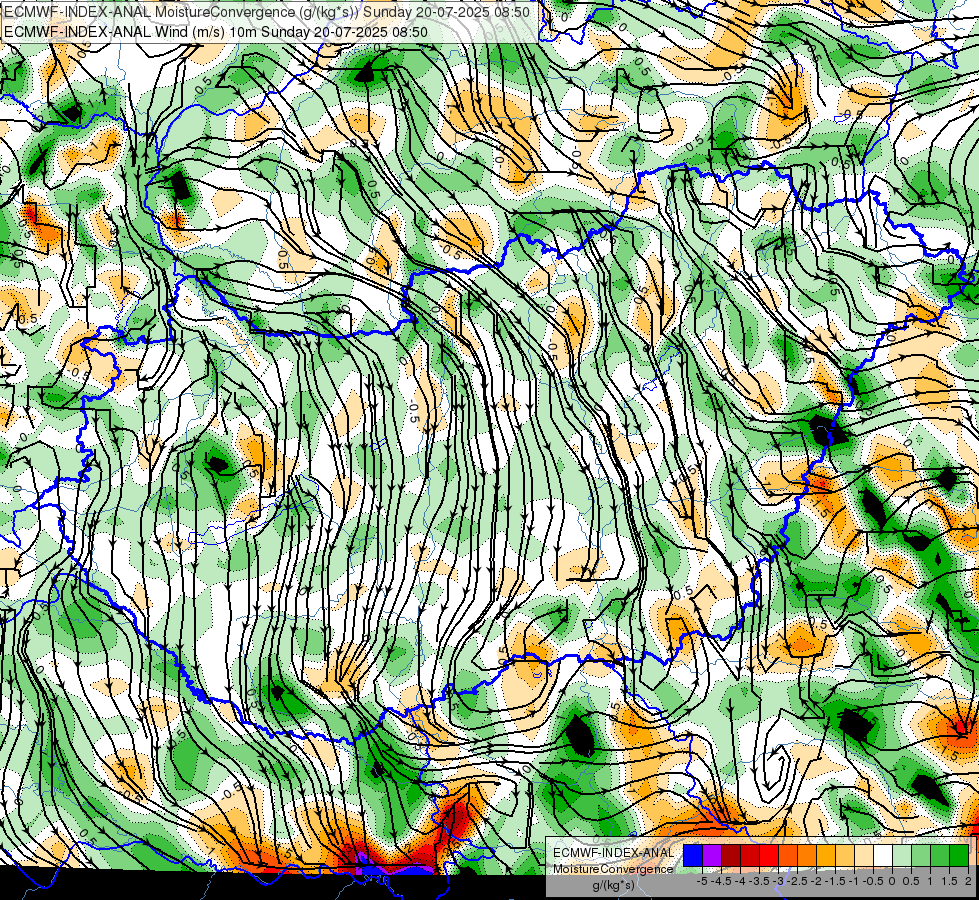Click the Wind (m/s) 10m title line
Image resolution: width=979 pixels, height=900 pixels.
216,31
